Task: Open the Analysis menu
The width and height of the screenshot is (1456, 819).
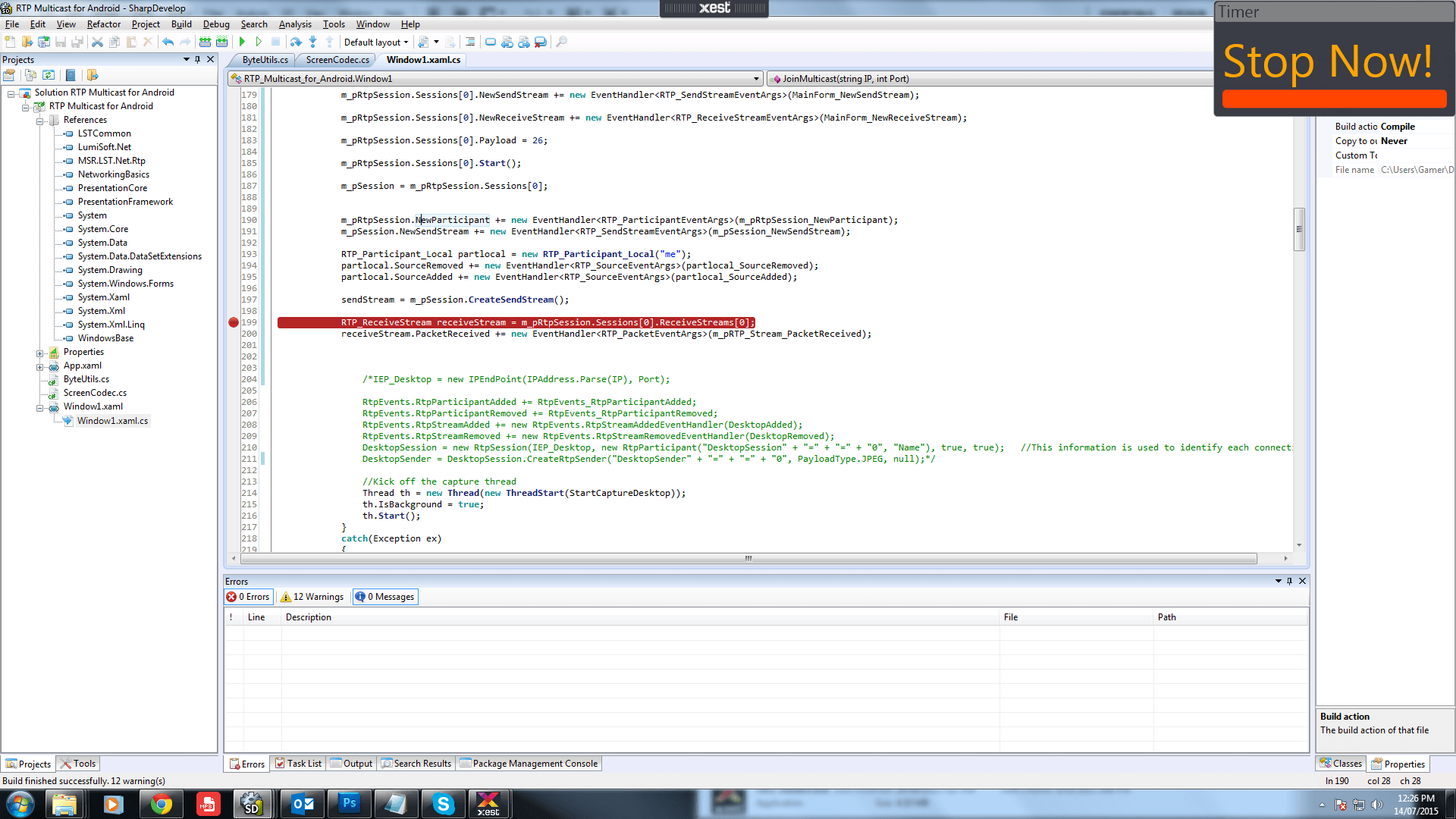Action: point(295,24)
